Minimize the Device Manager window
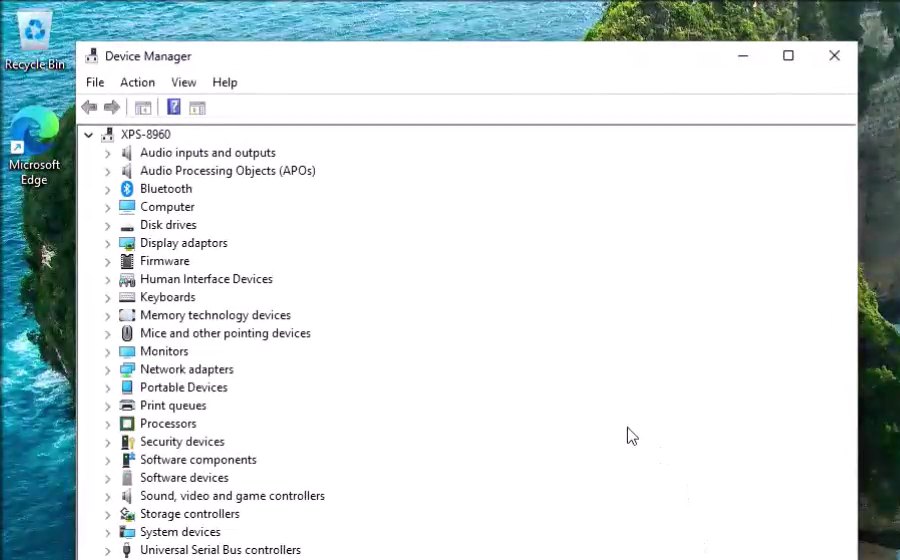 743,56
